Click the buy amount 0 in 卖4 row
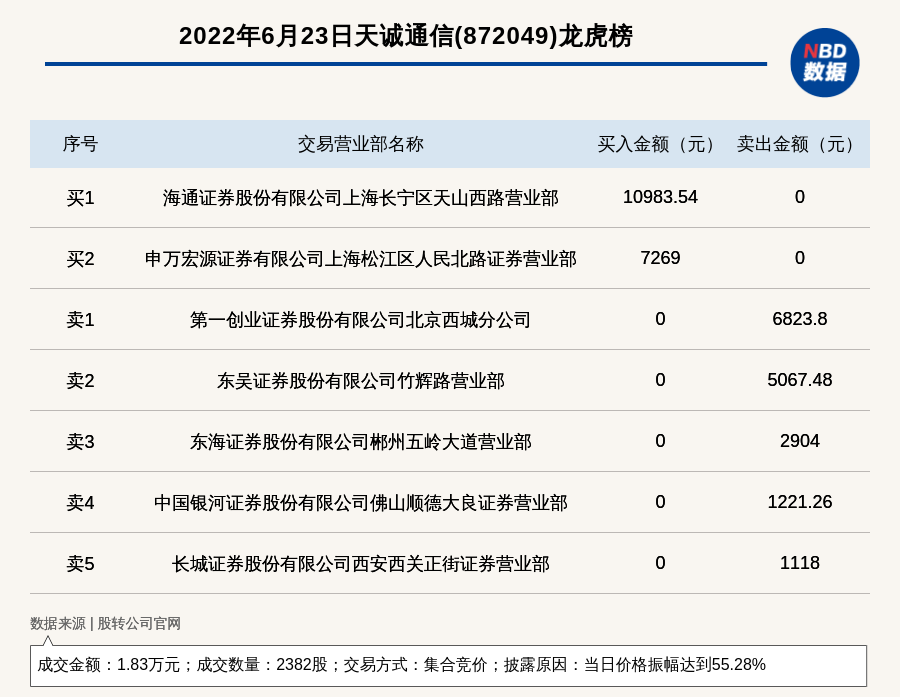Viewport: 900px width, 697px height. [x=660, y=502]
